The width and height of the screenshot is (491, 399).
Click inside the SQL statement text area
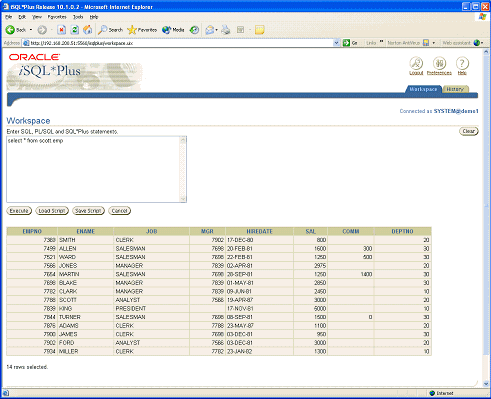[93, 169]
